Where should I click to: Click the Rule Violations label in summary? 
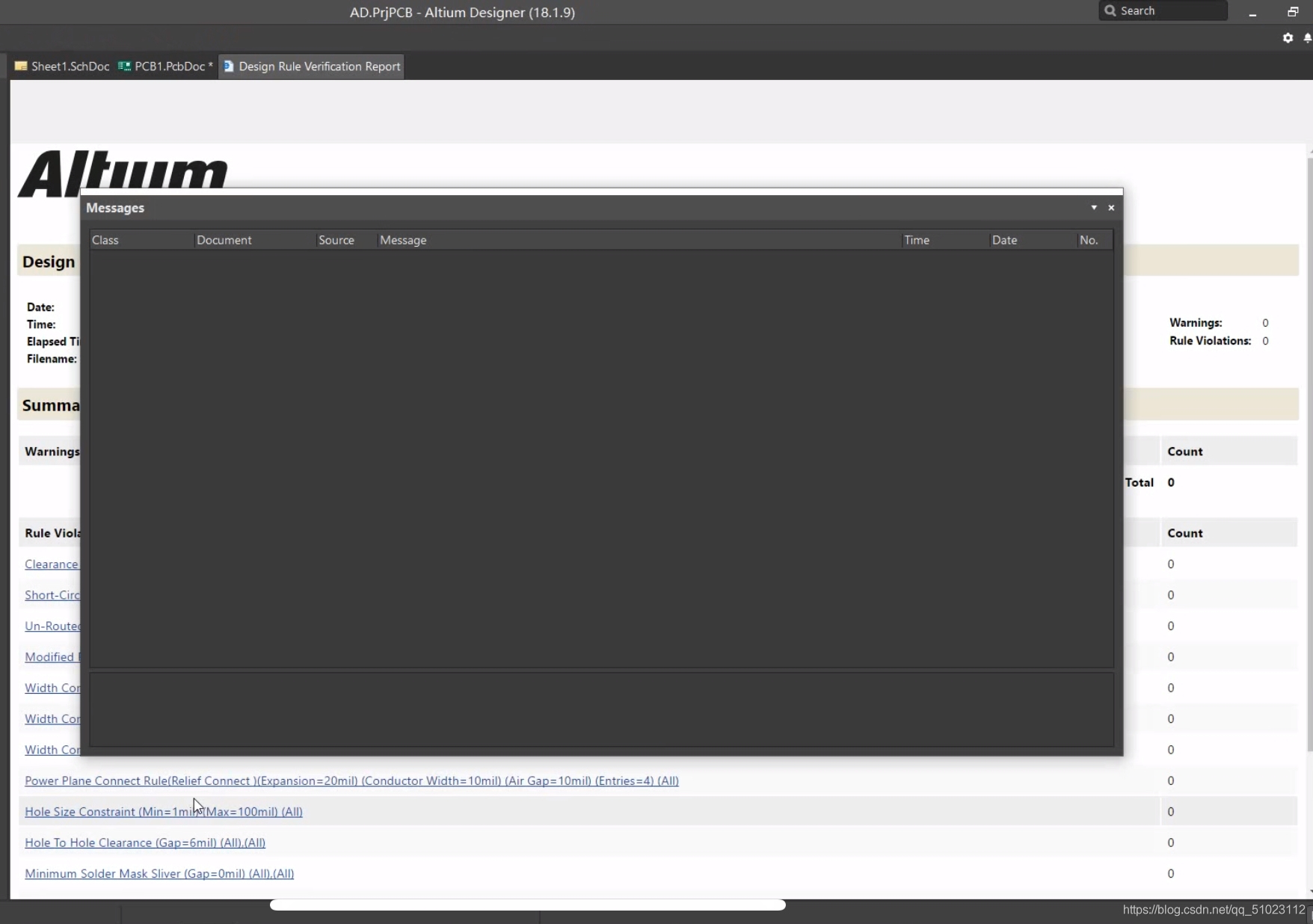click(x=1210, y=341)
